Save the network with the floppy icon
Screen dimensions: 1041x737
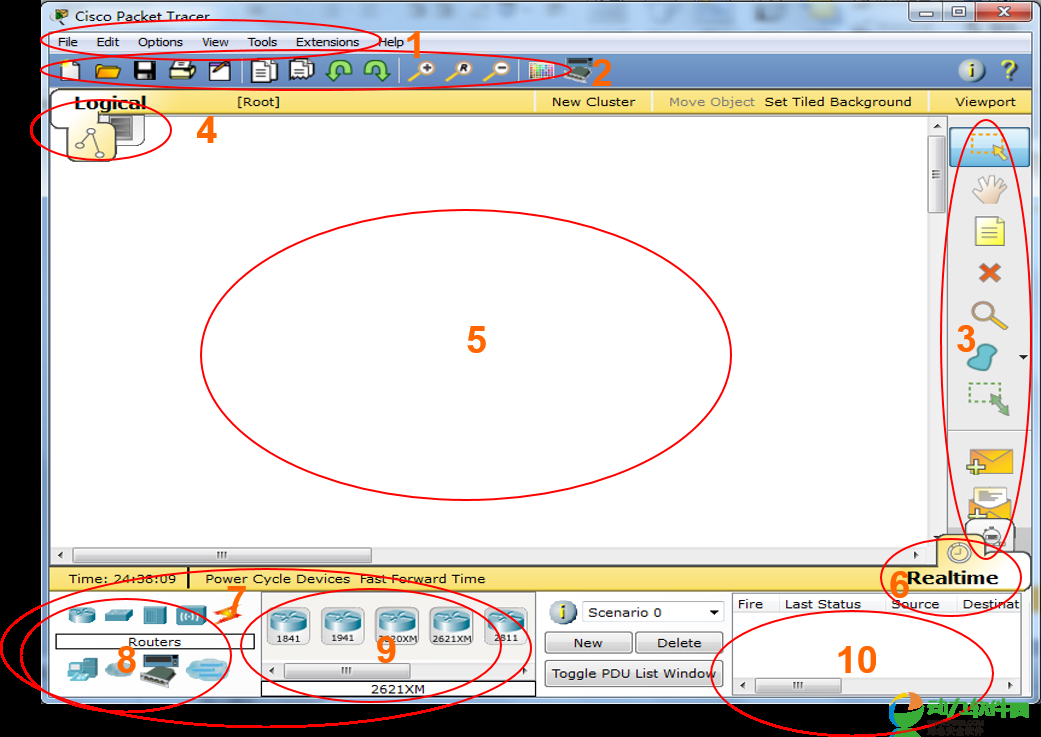pos(145,70)
